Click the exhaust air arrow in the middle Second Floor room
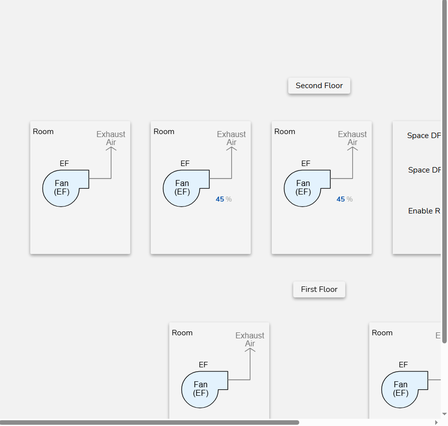448x426 pixels. click(x=231, y=163)
